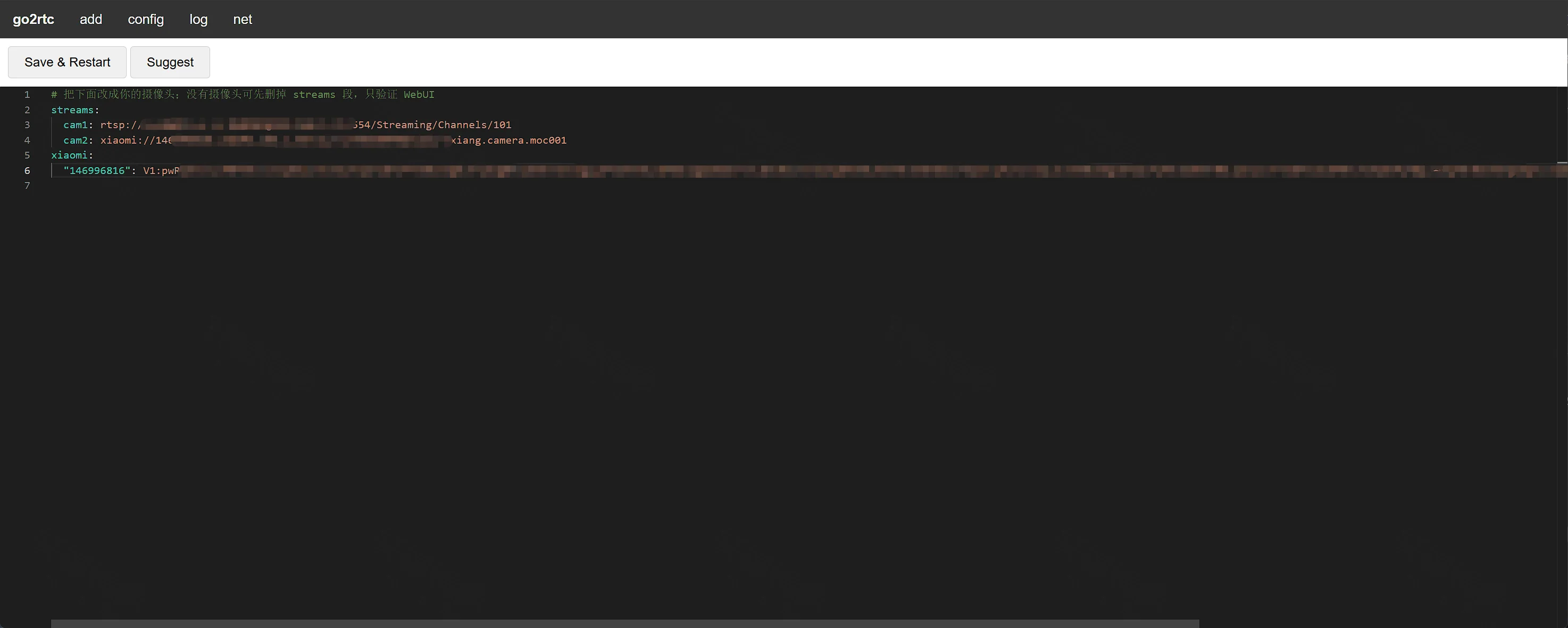Click the comment text on line 1
Screen dimensions: 1568x628
pyautogui.click(x=242, y=94)
